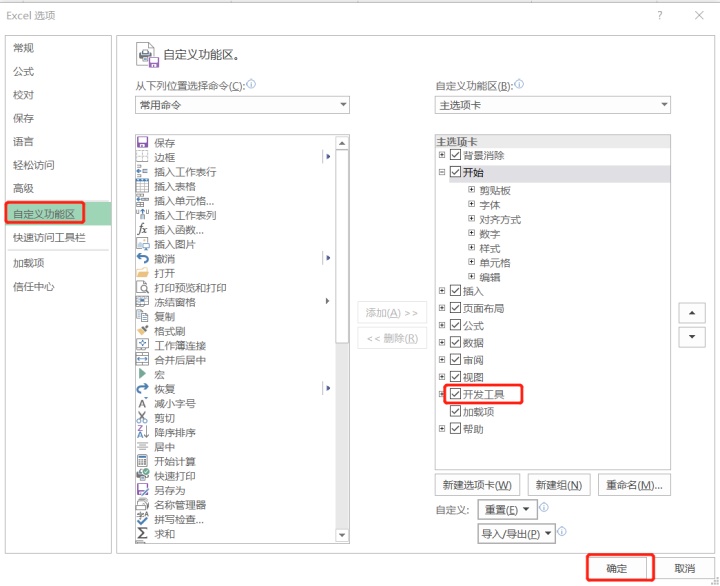Click the 新建组 button
720x586 pixels.
559,485
